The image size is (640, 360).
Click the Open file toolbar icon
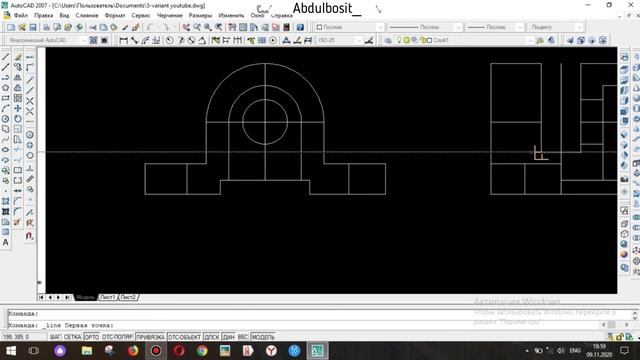pos(22,27)
